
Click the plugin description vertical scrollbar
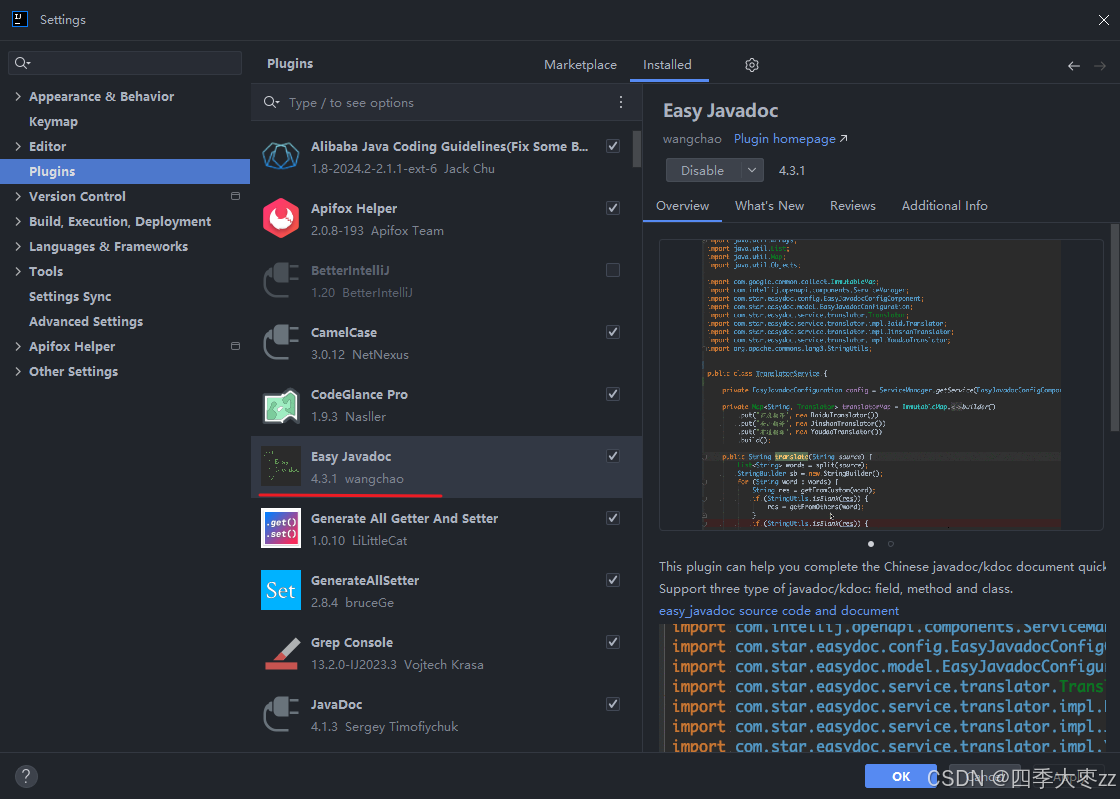pyautogui.click(x=1114, y=327)
